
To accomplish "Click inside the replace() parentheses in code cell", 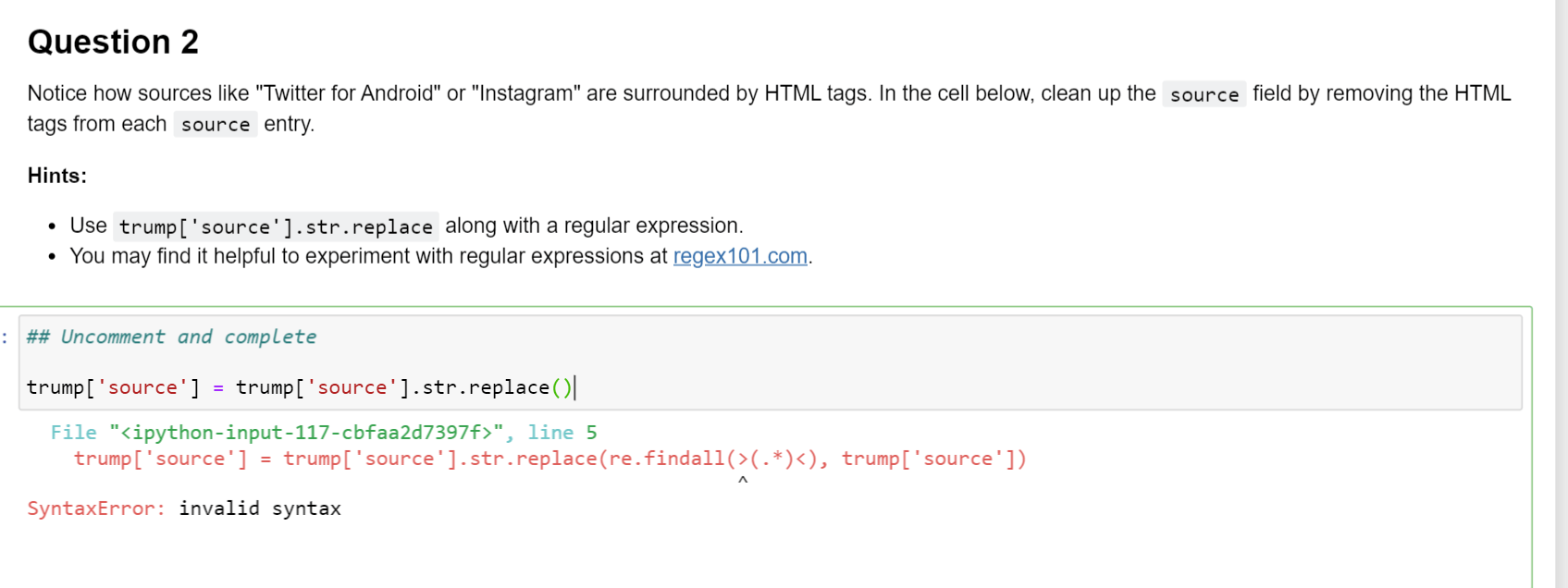I will [x=562, y=387].
